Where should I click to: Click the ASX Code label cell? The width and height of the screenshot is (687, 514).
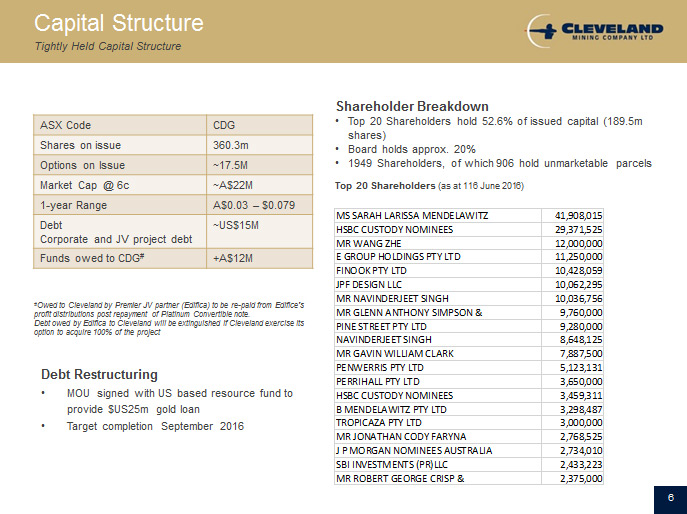120,125
